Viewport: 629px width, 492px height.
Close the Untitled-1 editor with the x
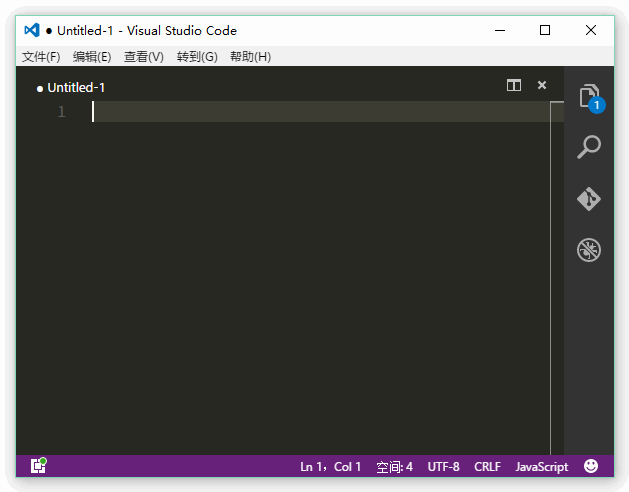(x=542, y=85)
